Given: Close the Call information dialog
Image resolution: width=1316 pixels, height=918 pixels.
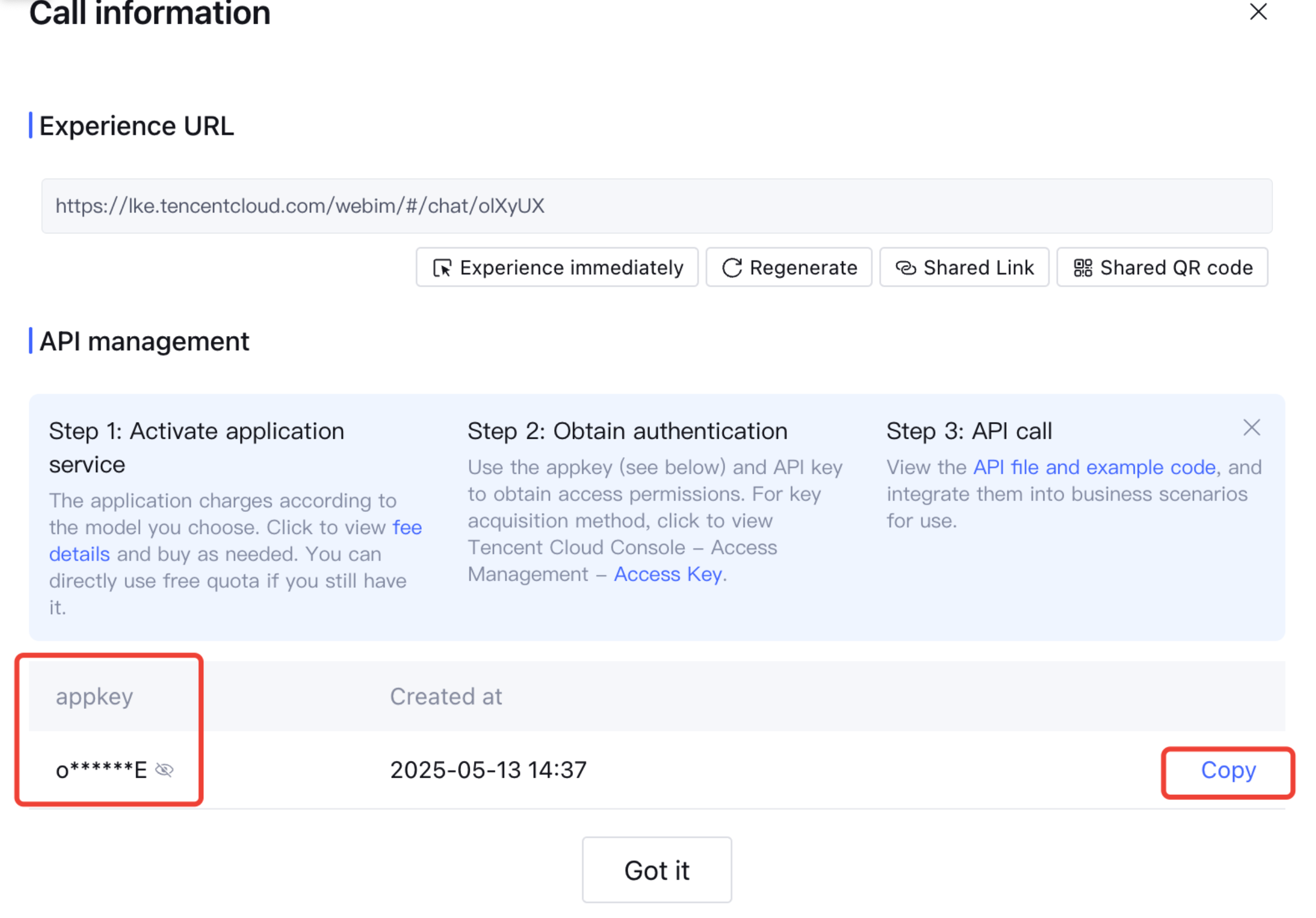Looking at the screenshot, I should [x=1258, y=11].
